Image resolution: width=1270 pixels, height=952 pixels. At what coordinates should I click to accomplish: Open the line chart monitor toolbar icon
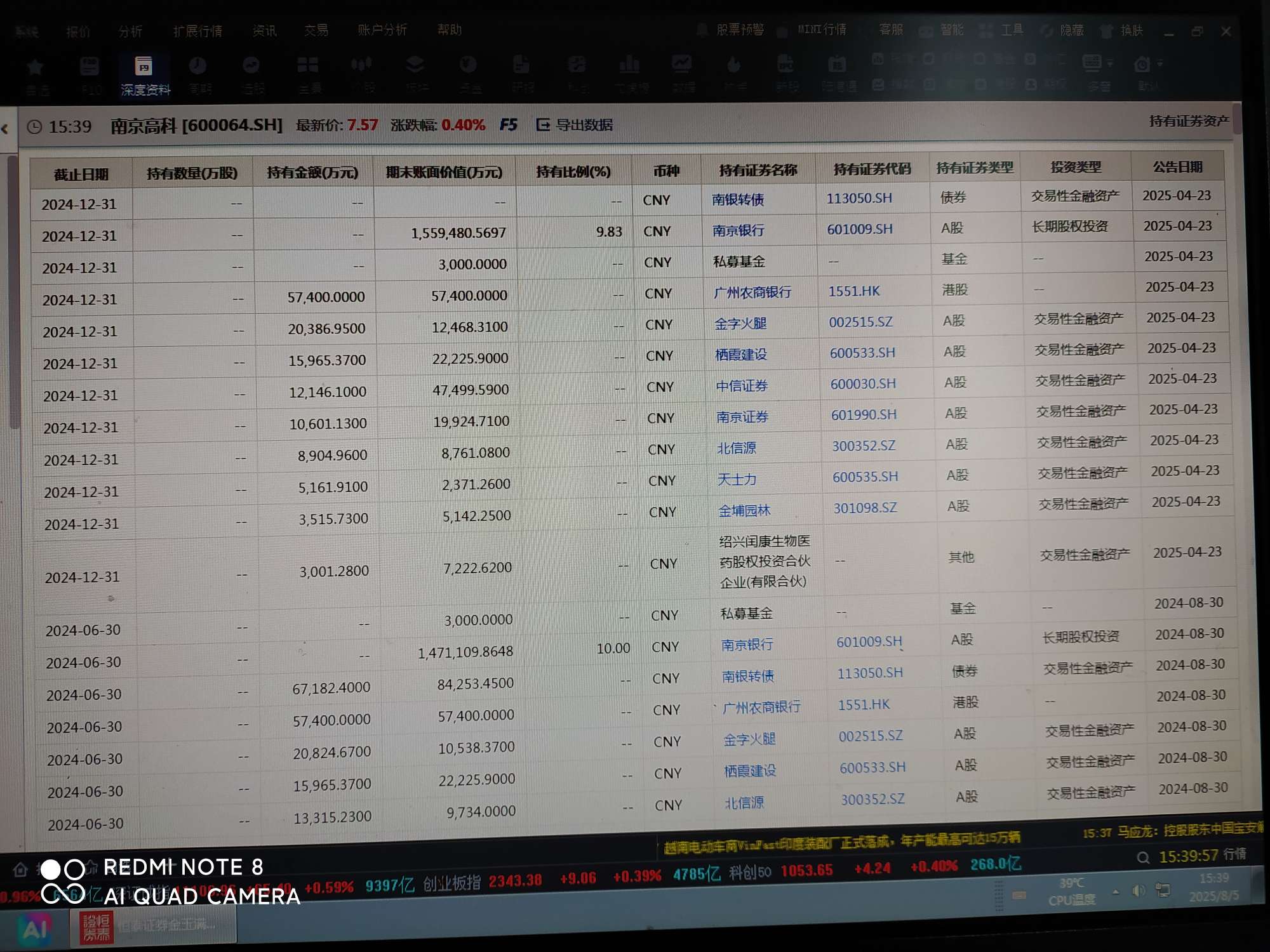click(682, 63)
